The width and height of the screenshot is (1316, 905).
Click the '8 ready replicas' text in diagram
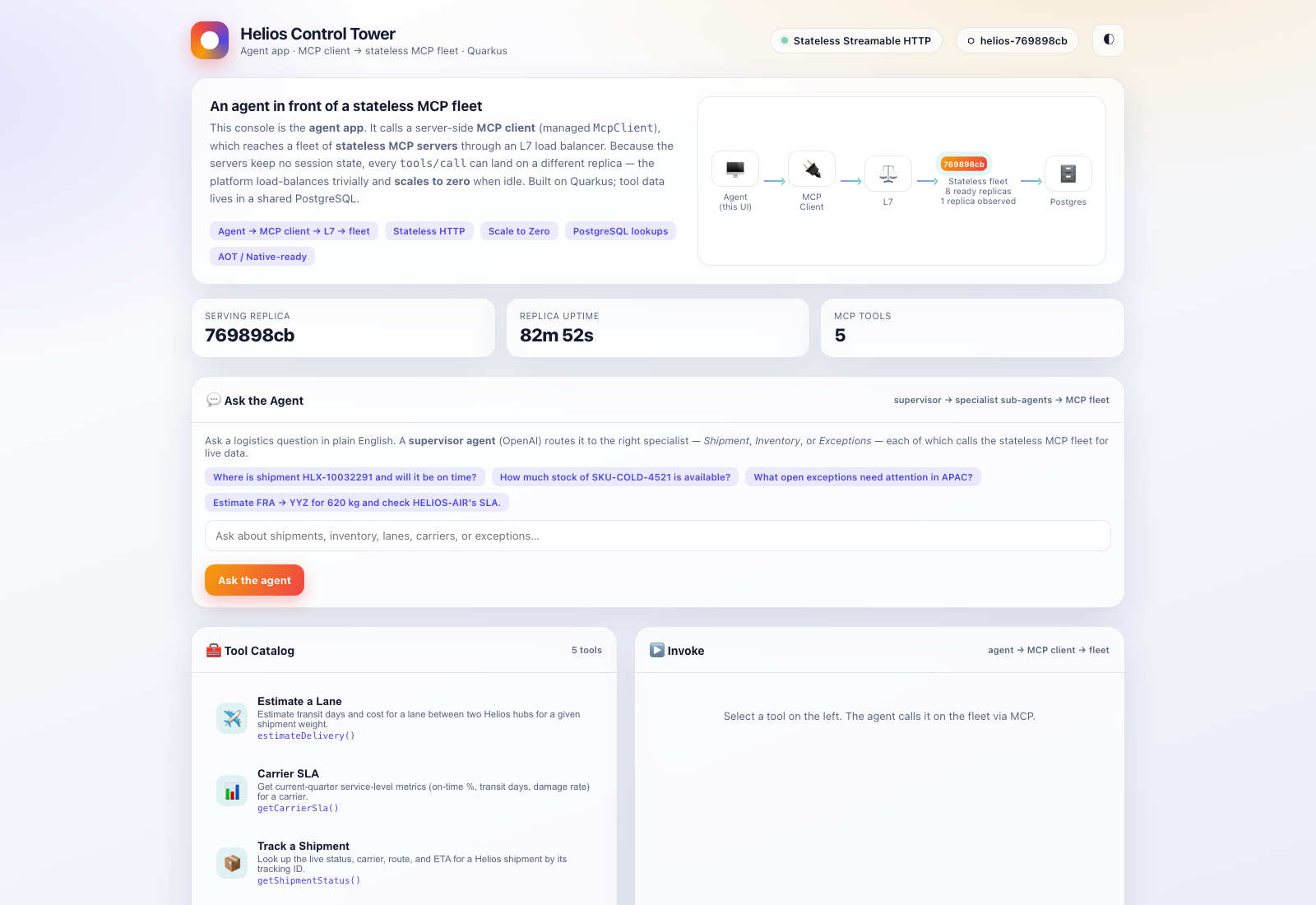coord(978,191)
